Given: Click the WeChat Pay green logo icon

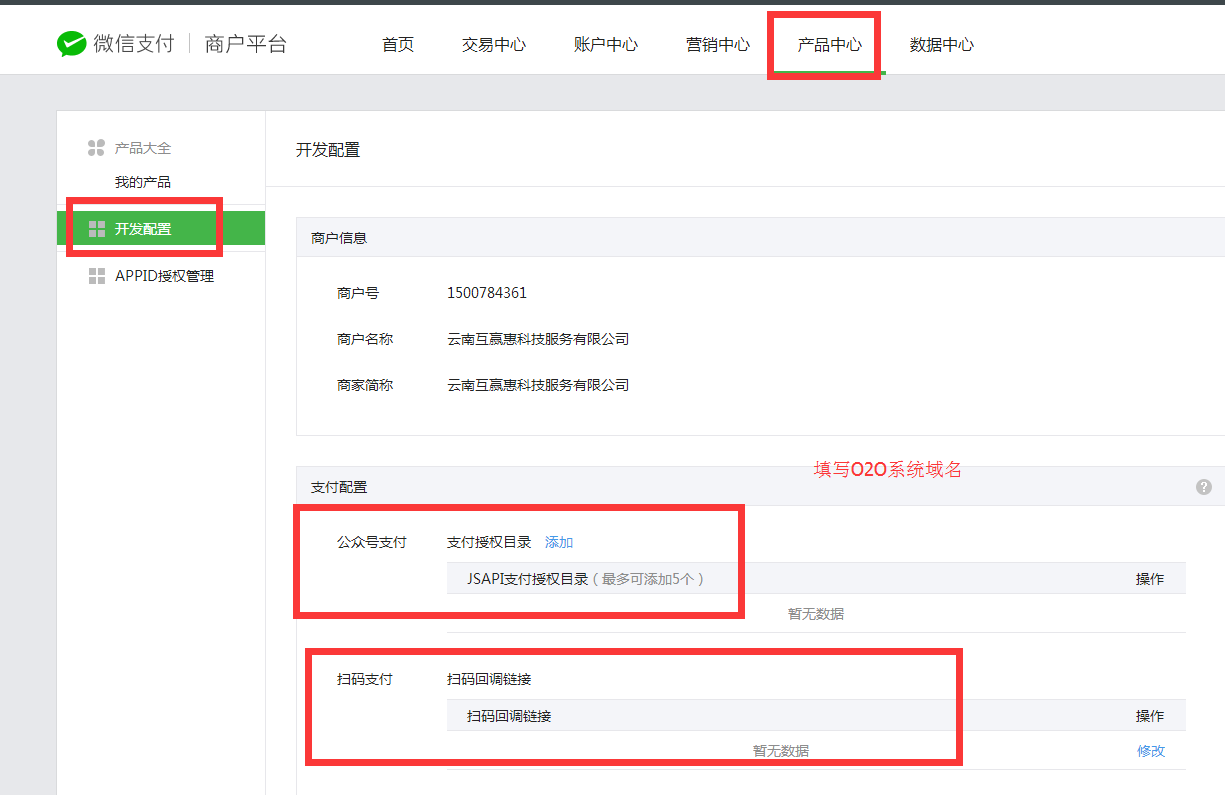Looking at the screenshot, I should tap(68, 43).
